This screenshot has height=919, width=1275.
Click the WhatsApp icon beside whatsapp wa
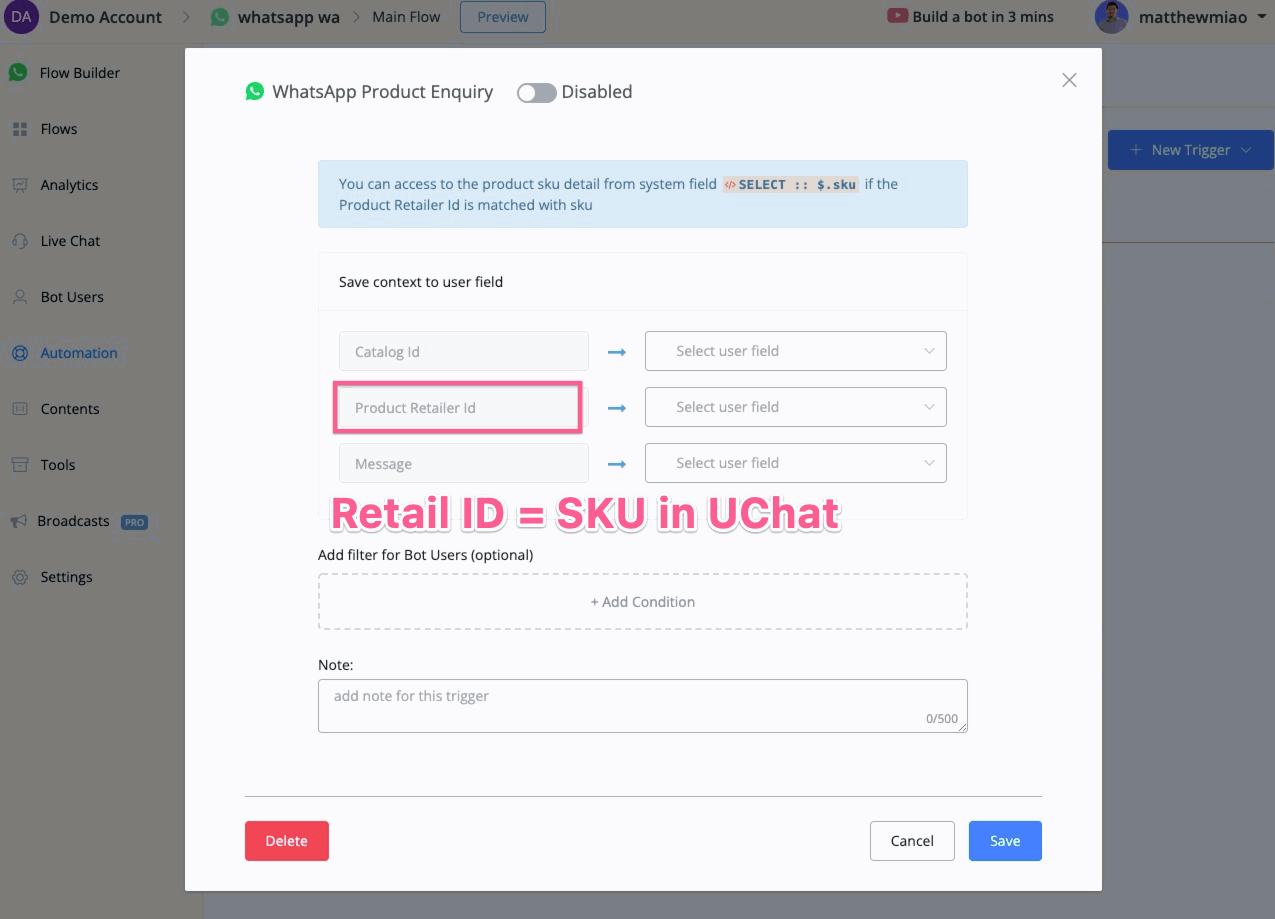click(219, 17)
